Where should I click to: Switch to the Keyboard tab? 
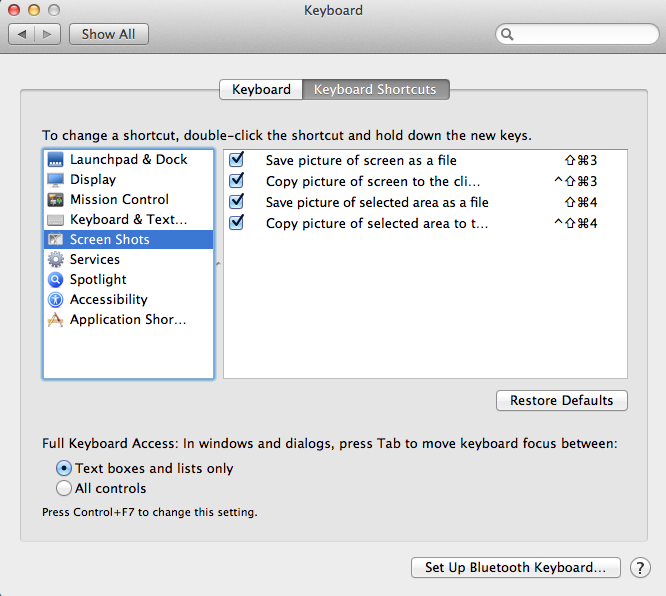point(261,89)
